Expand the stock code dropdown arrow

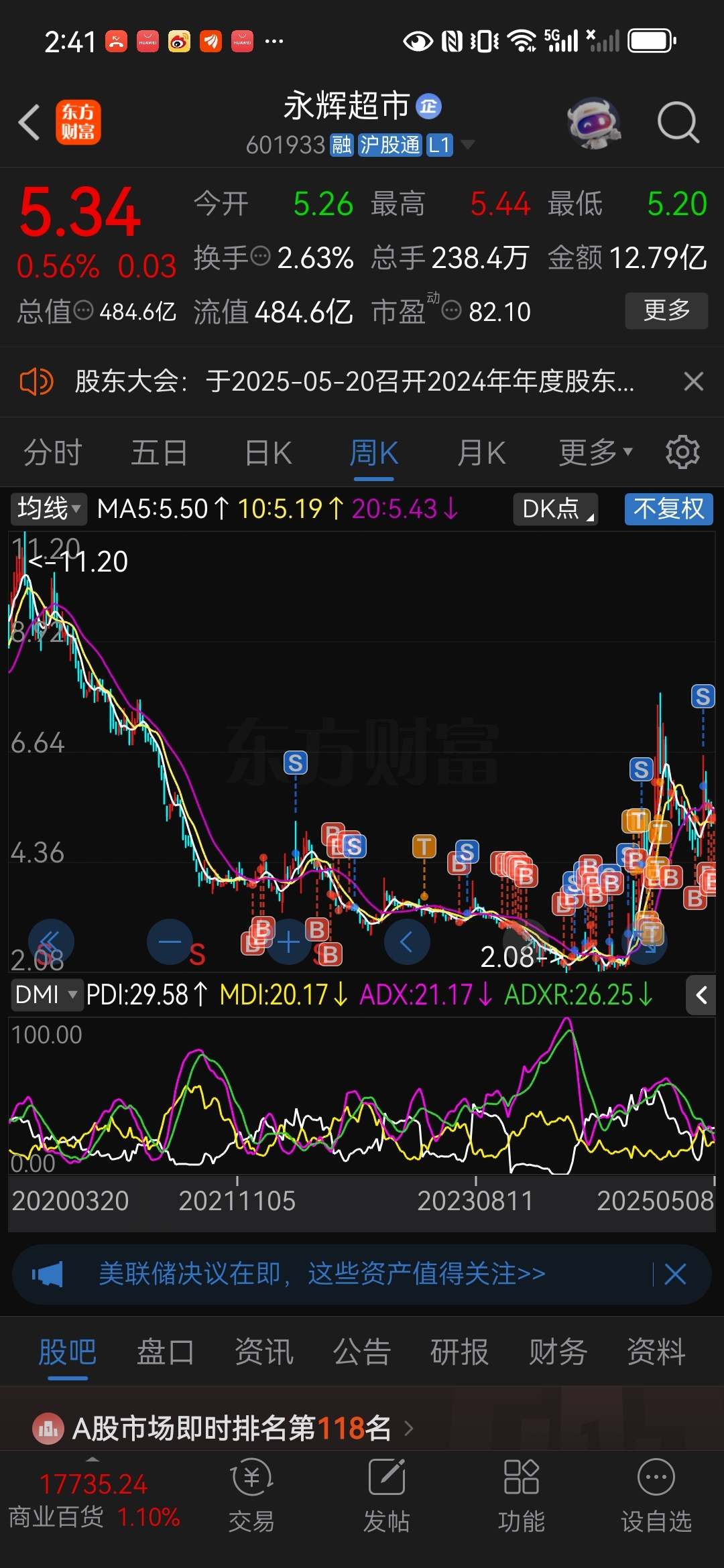click(467, 145)
